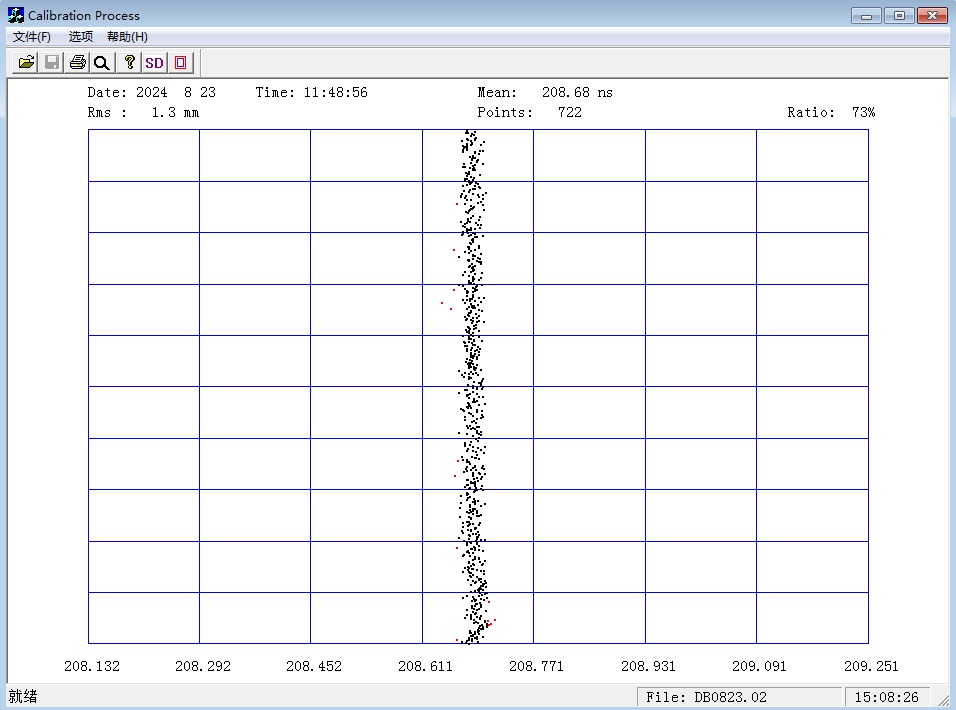Screen dimensions: 956x710
Task: Close the Calibration Process window
Action: (932, 16)
